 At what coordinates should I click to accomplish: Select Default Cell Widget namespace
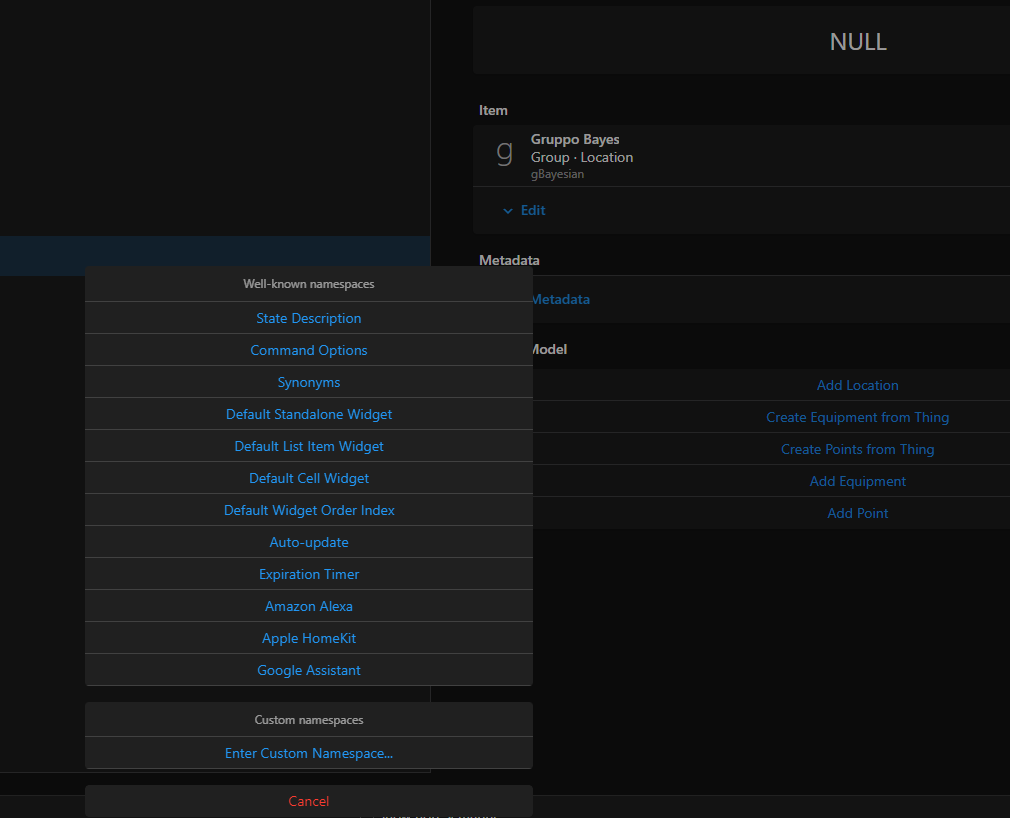[308, 477]
